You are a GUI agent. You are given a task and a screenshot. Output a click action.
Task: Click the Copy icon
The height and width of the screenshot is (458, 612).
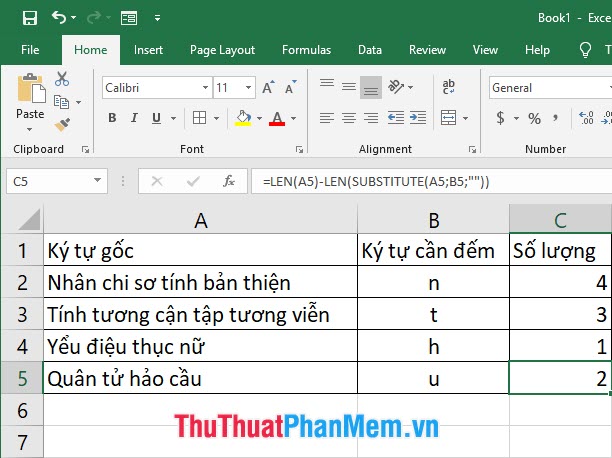61,102
